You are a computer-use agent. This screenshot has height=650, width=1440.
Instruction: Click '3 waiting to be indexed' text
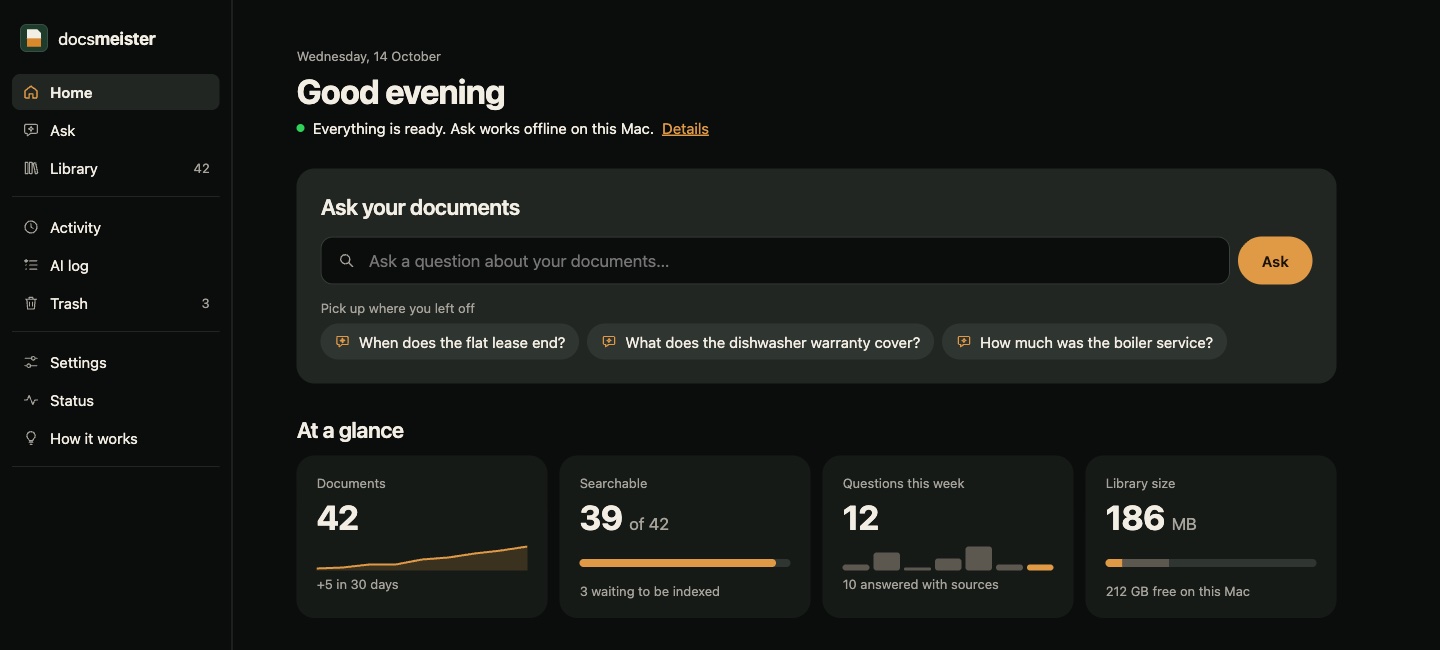[x=650, y=591]
